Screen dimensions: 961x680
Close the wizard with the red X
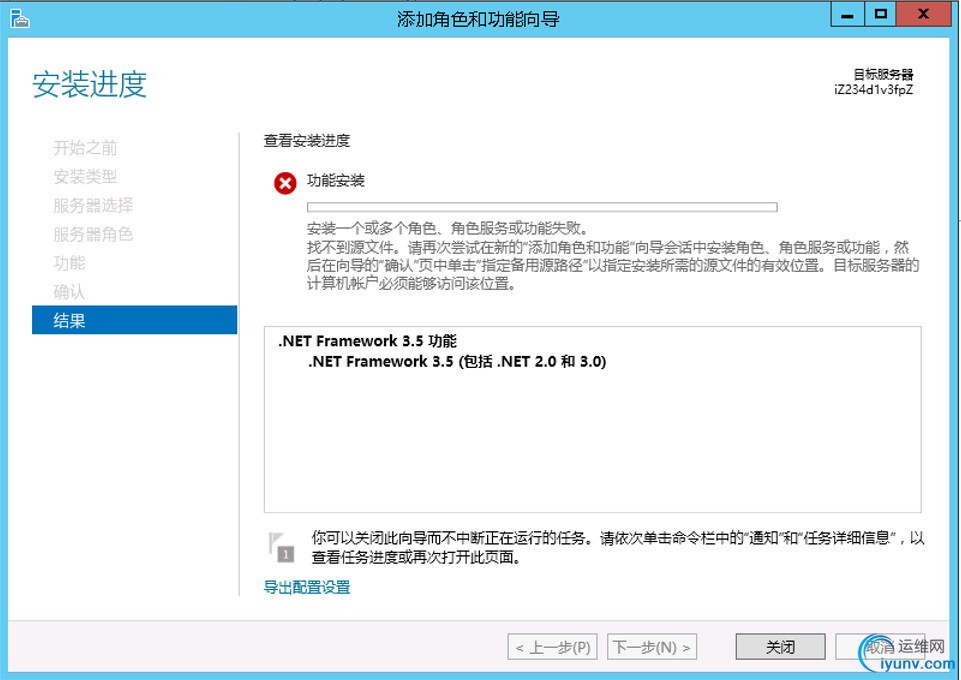[x=924, y=14]
